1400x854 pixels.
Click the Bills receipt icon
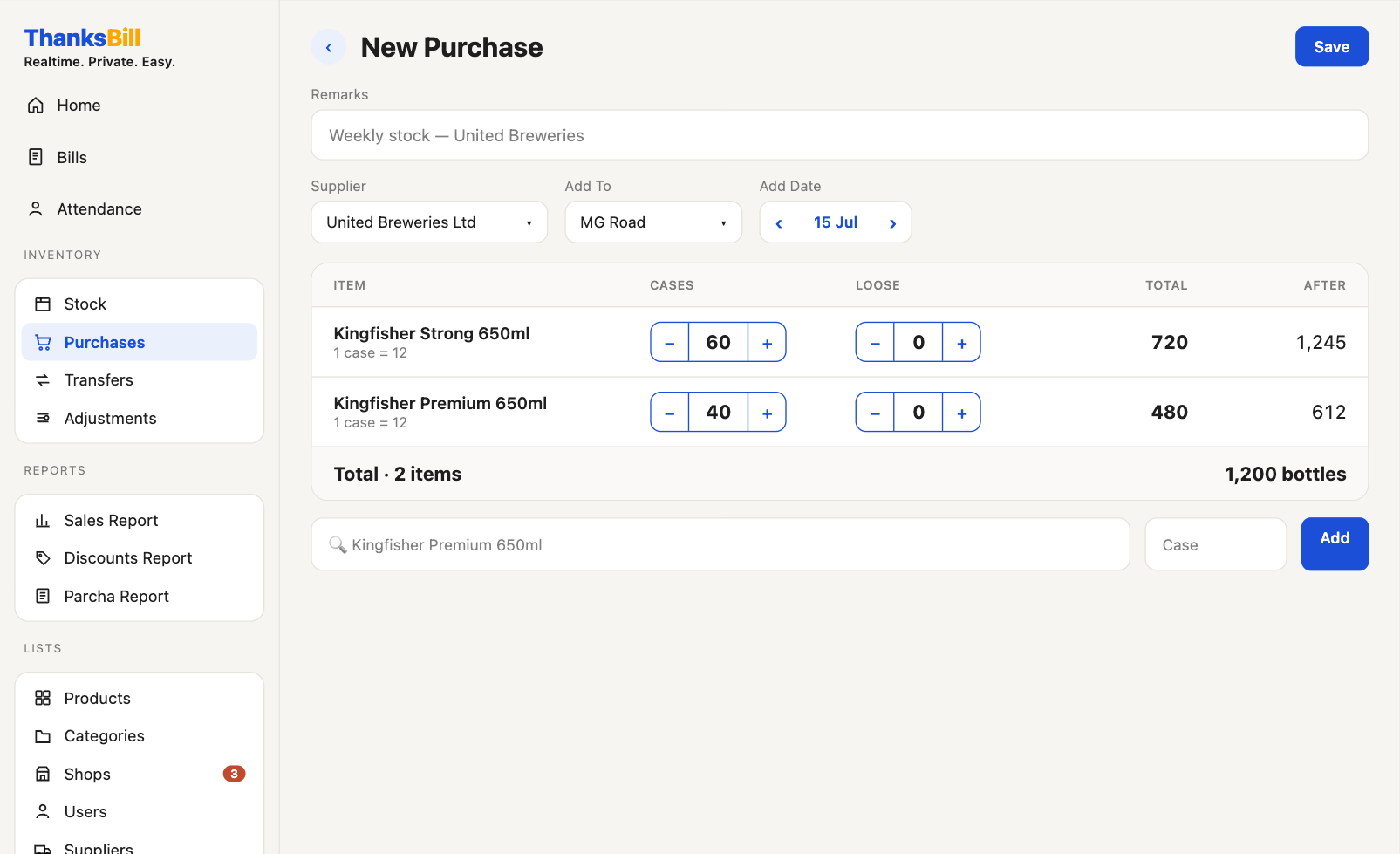[x=36, y=157]
